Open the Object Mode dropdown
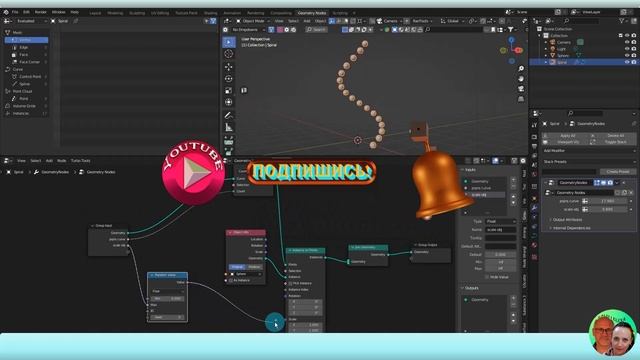 tap(253, 21)
